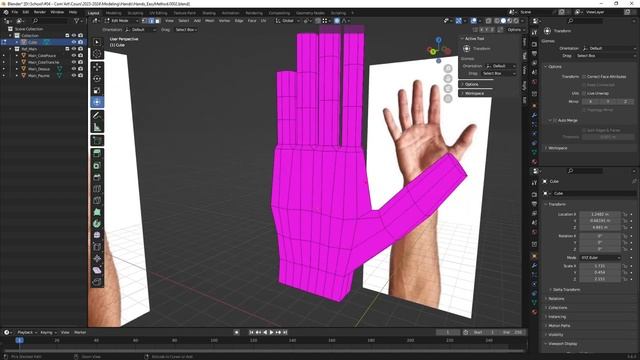640x360 pixels.
Task: Select the Scale tool in toolbar
Action: pyautogui.click(x=97, y=91)
